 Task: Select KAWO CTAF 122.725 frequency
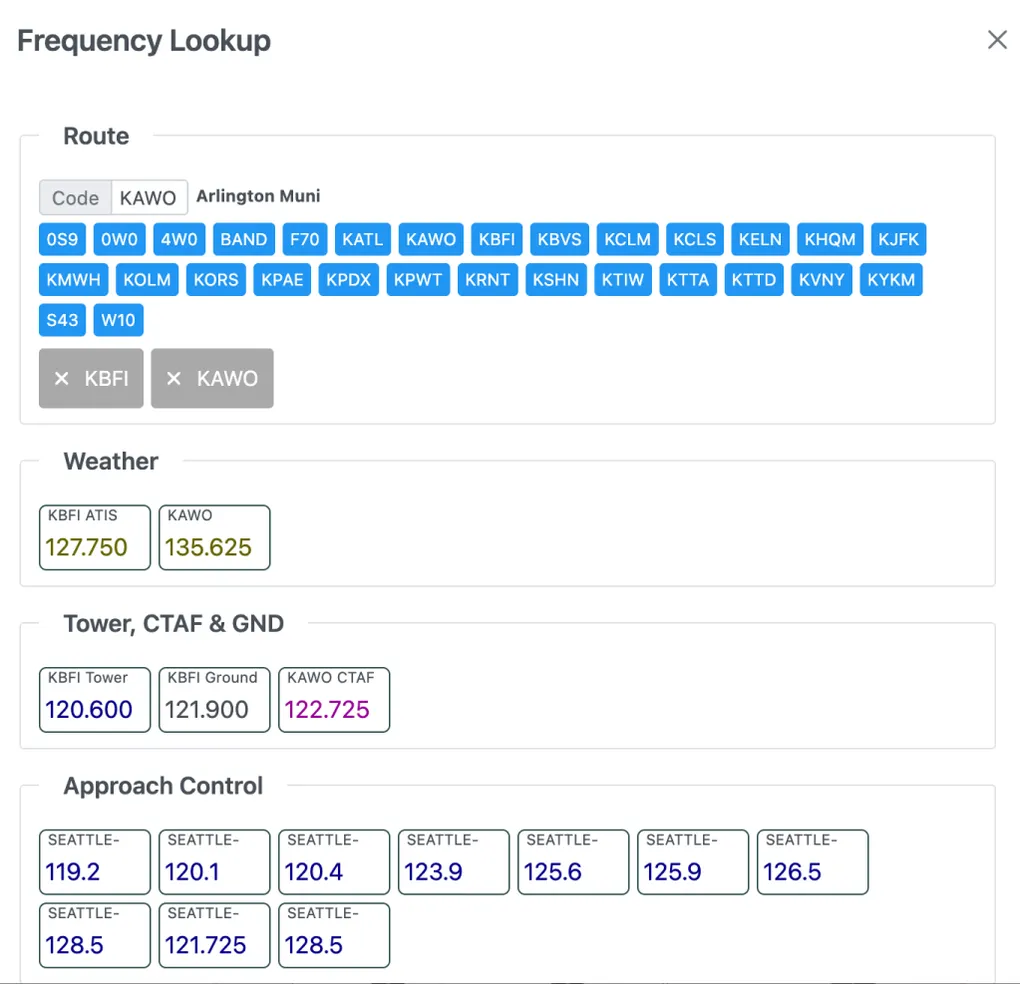coord(333,700)
